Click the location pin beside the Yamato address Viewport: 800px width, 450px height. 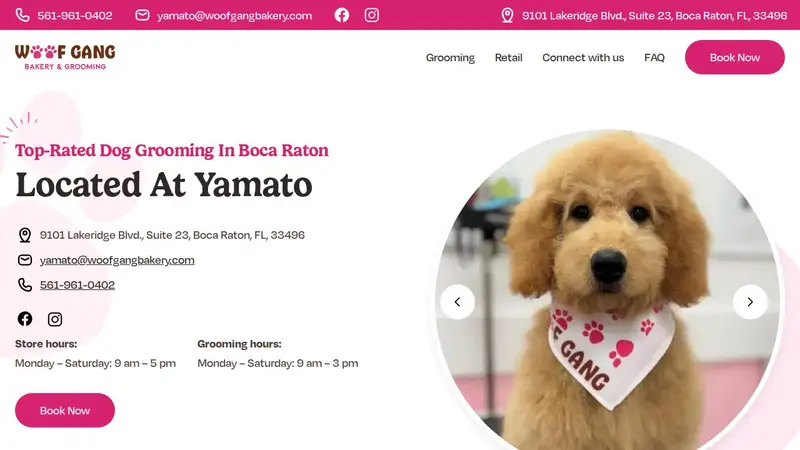point(24,235)
